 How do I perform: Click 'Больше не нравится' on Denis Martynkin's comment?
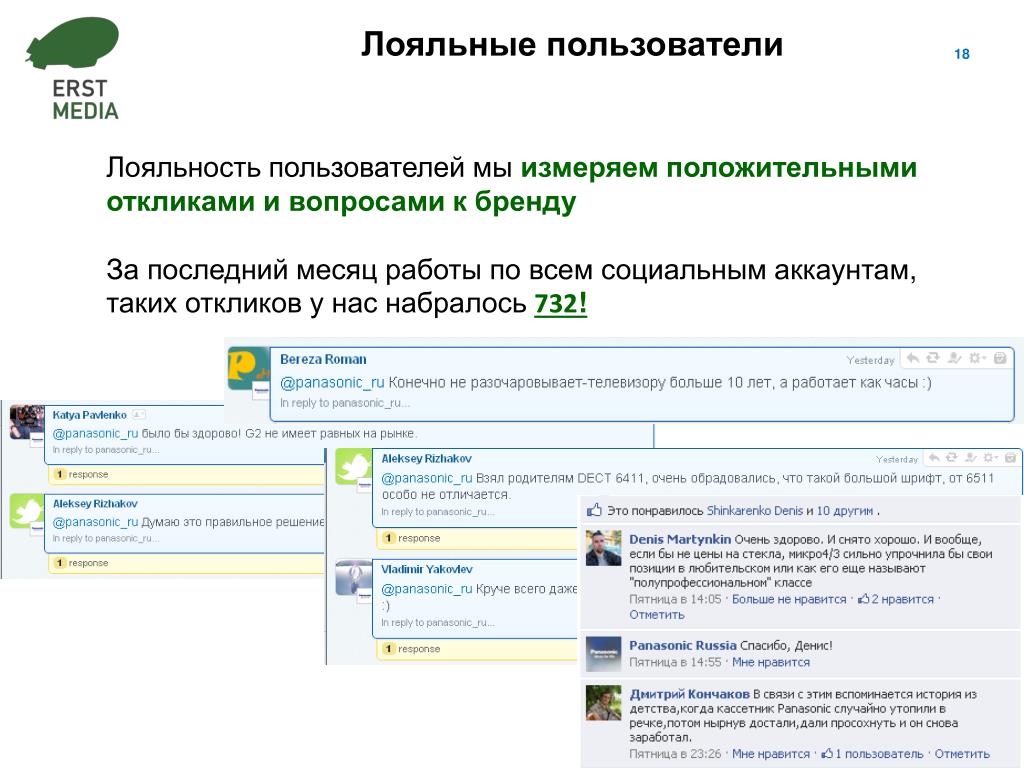pos(789,599)
